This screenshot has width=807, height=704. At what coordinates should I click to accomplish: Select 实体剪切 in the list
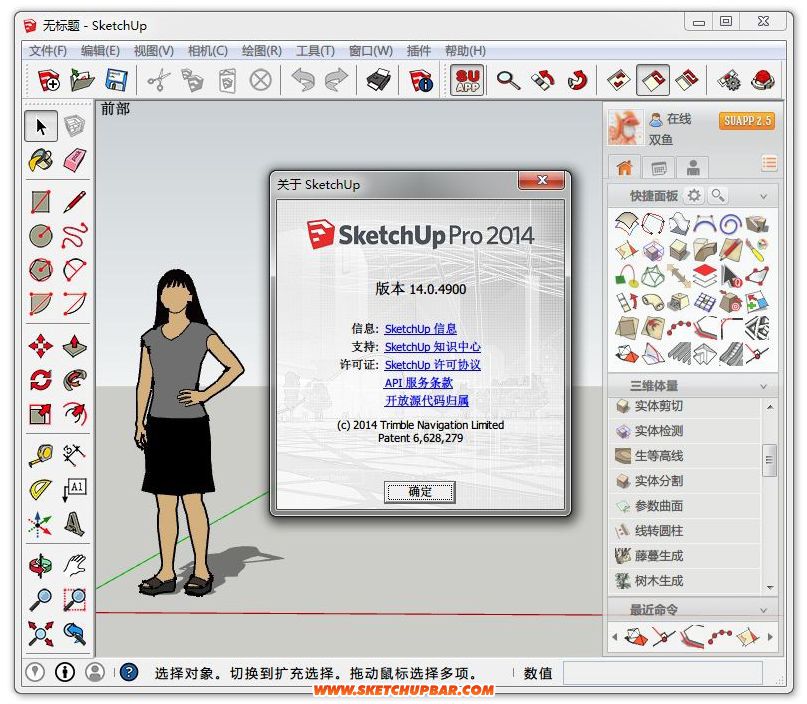pyautogui.click(x=685, y=406)
